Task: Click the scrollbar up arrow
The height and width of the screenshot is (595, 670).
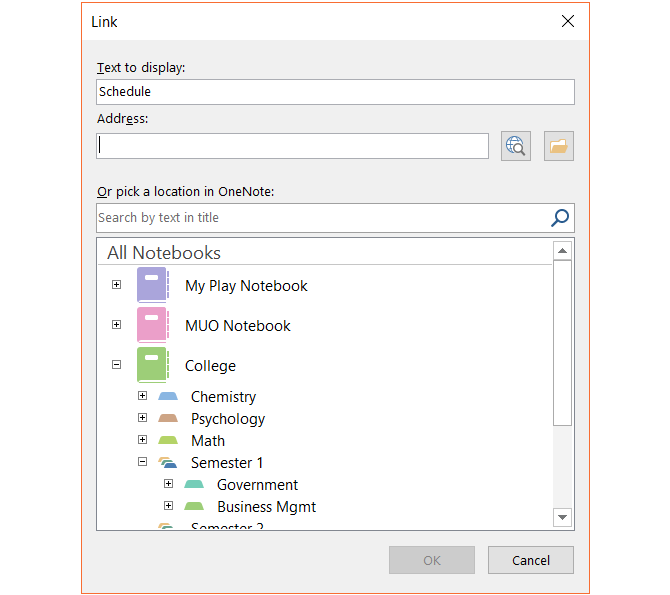Action: point(562,251)
